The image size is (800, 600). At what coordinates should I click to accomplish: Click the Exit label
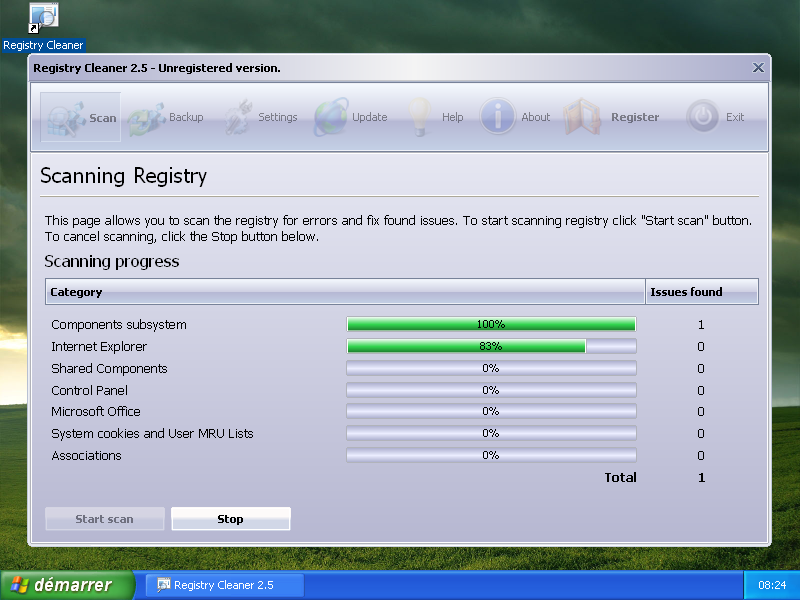(735, 117)
